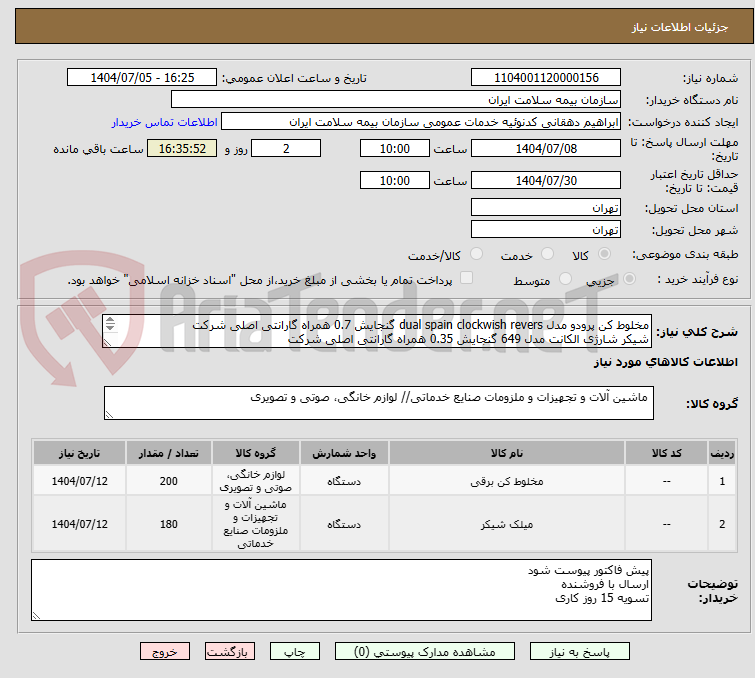Select the جزیی purchase type radio
The image size is (755, 678).
(x=629, y=279)
